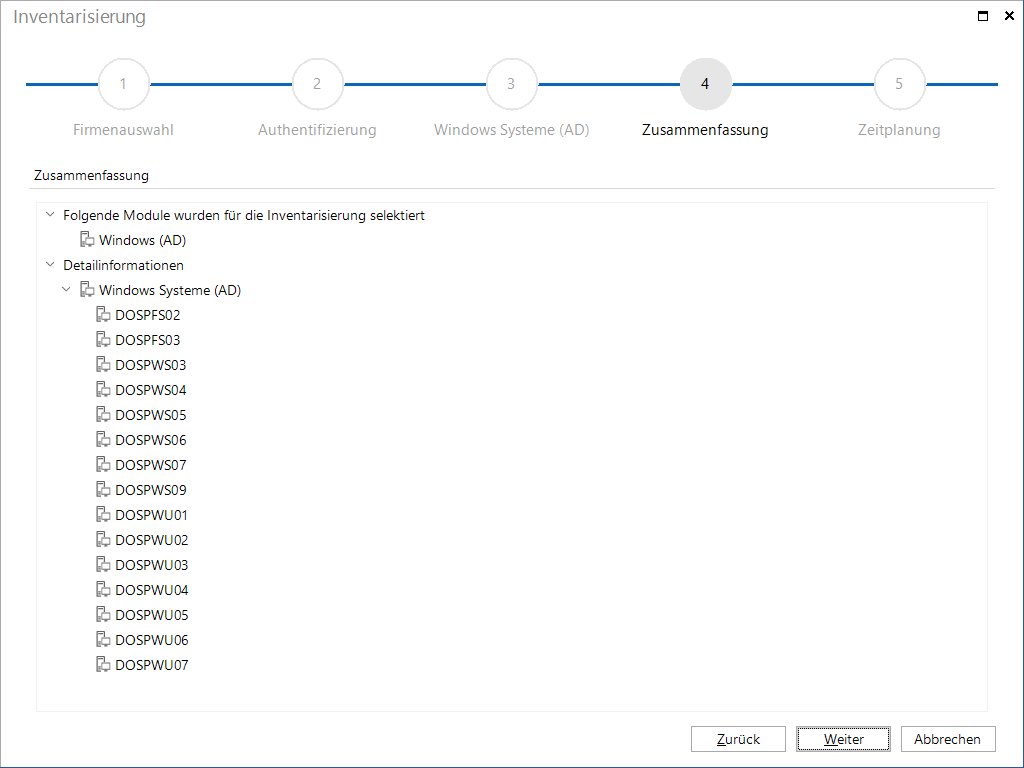
Task: Click the computer icon for DOSPFS02
Action: (x=103, y=315)
